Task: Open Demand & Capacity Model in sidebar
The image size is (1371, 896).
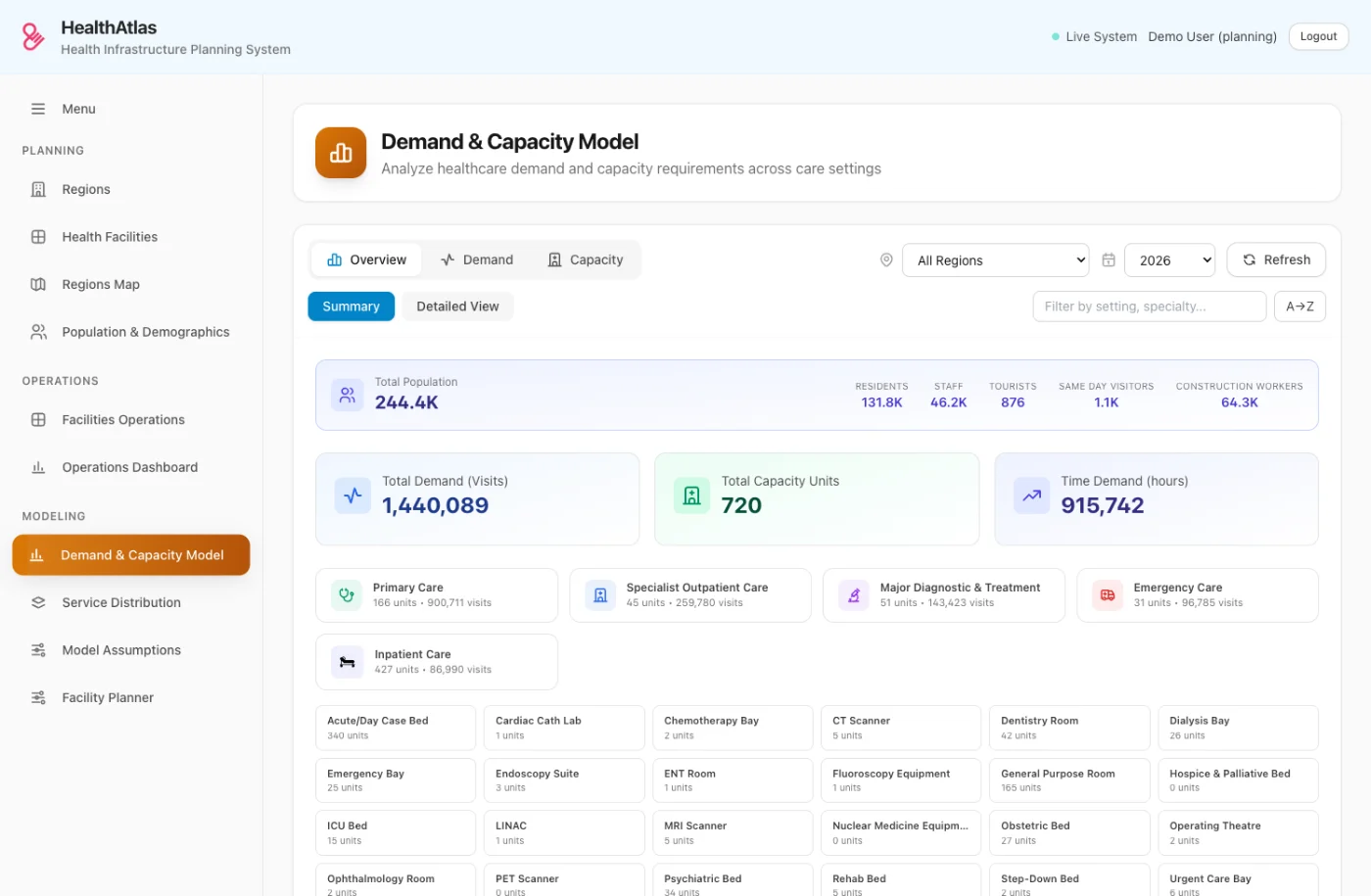Action: [131, 555]
